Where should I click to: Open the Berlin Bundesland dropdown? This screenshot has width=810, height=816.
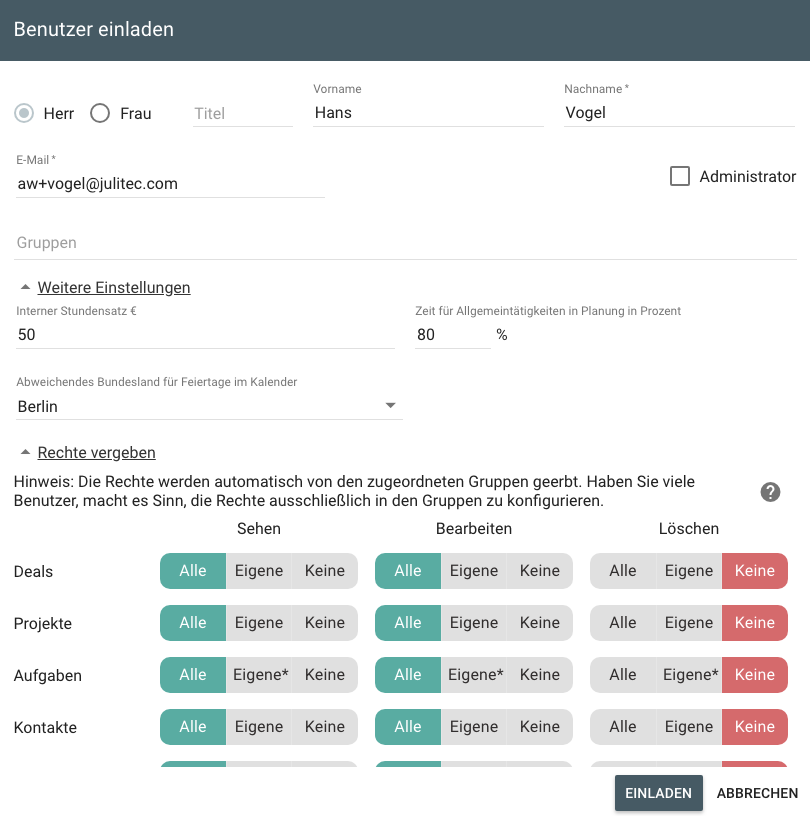click(209, 406)
